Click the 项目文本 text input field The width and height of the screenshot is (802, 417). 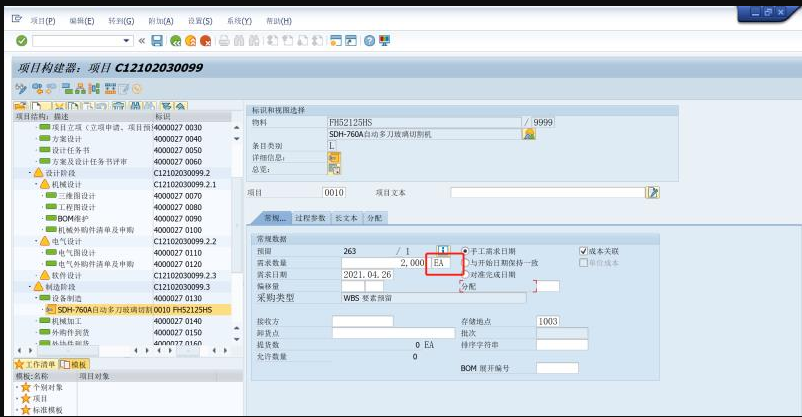pos(548,192)
